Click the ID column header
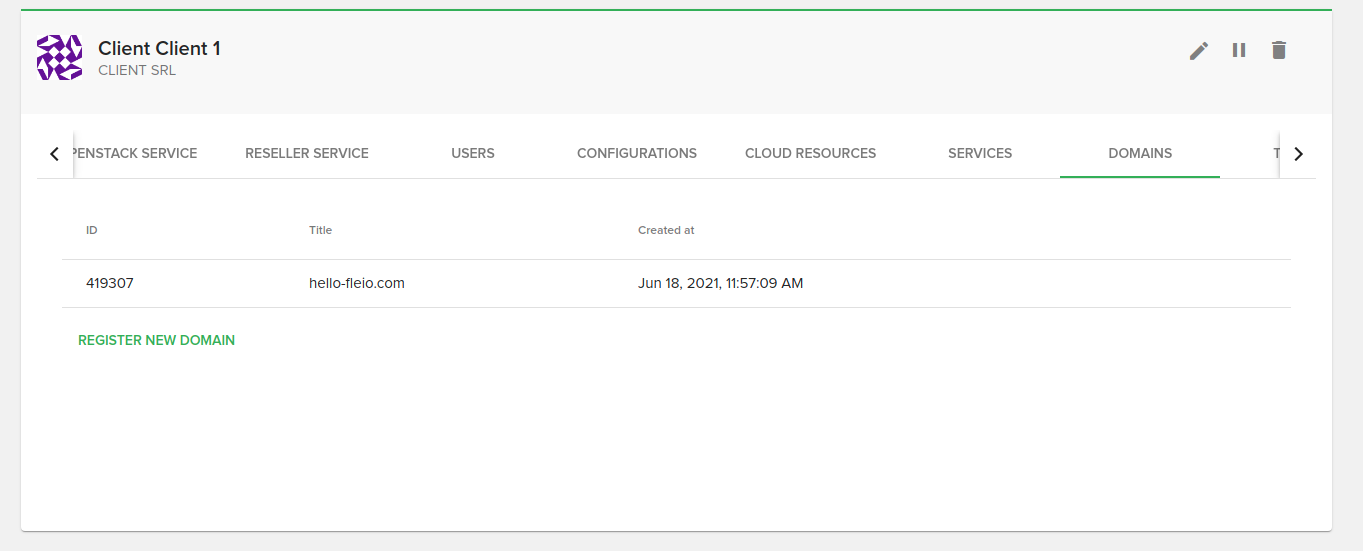 coord(92,230)
